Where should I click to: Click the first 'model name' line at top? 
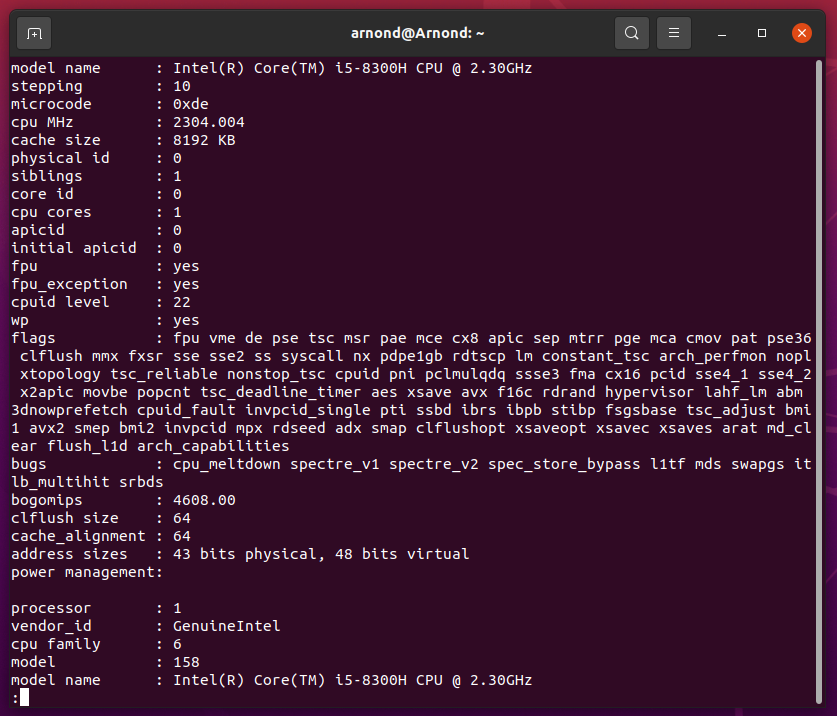(x=272, y=68)
